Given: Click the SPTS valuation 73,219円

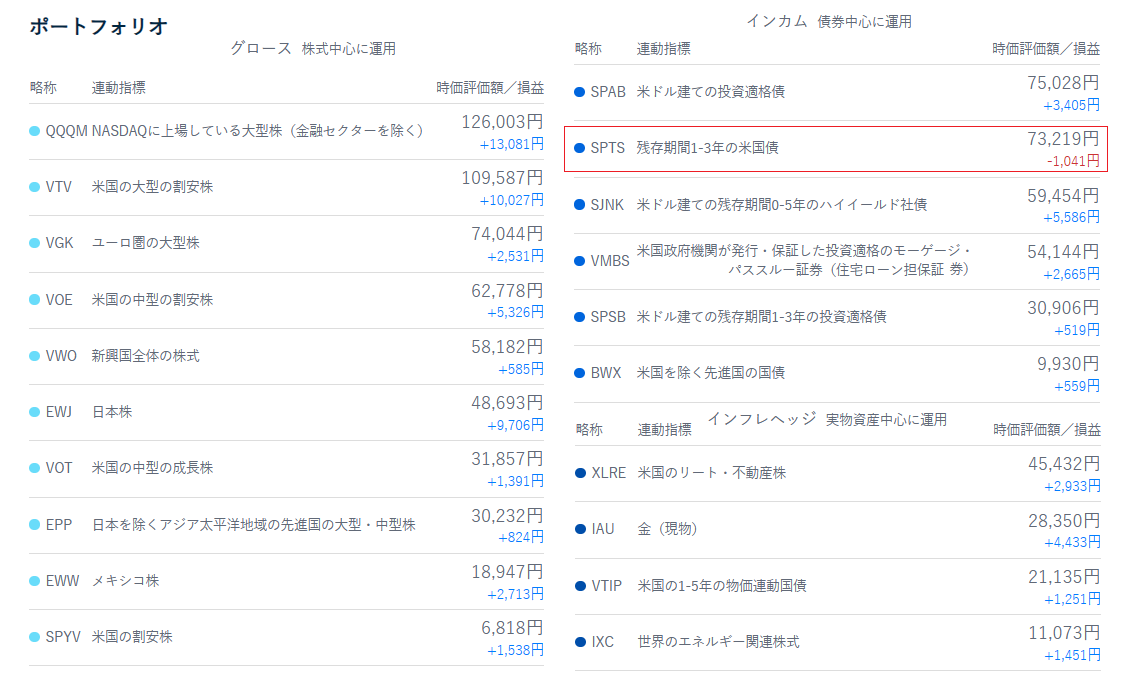Looking at the screenshot, I should [x=1063, y=139].
